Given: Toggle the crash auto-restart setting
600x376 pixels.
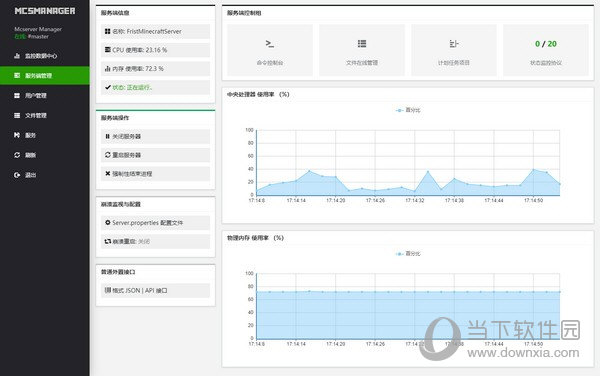Looking at the screenshot, I should coord(155,241).
